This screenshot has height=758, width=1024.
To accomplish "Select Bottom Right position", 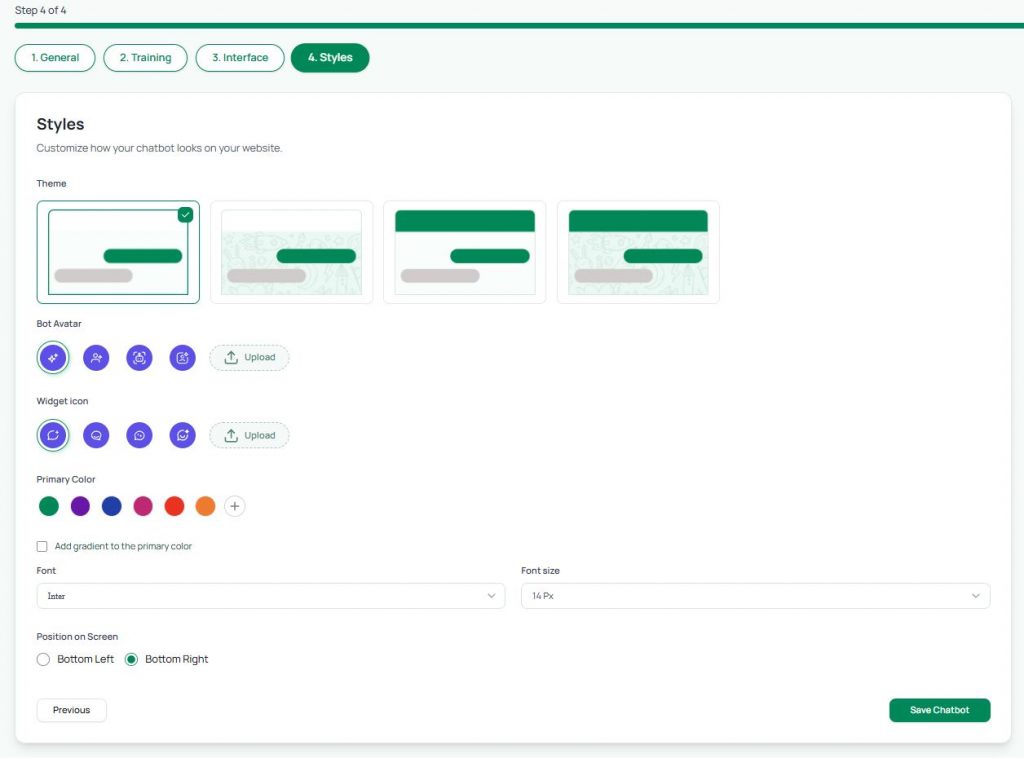I will 131,659.
